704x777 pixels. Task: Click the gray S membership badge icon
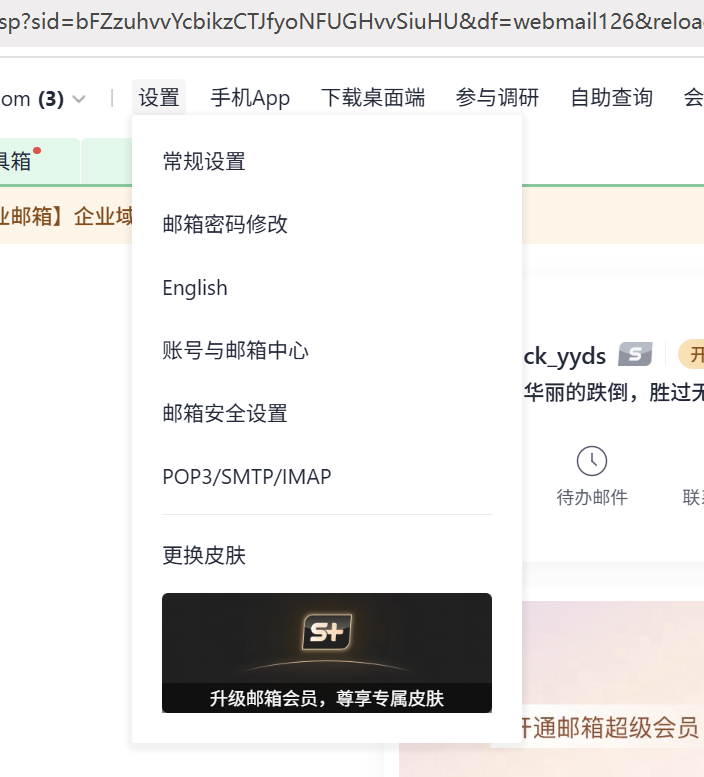[x=635, y=354]
